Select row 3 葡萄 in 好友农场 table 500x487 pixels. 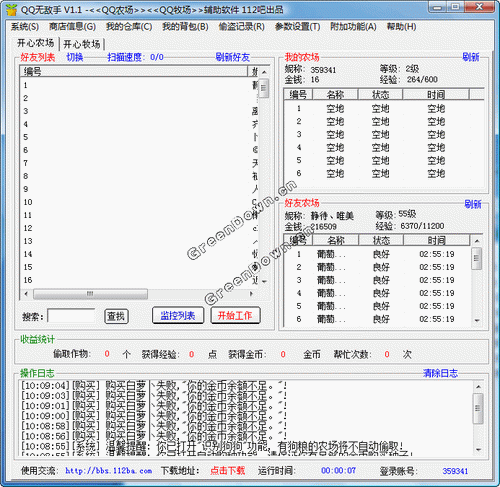pos(378,280)
